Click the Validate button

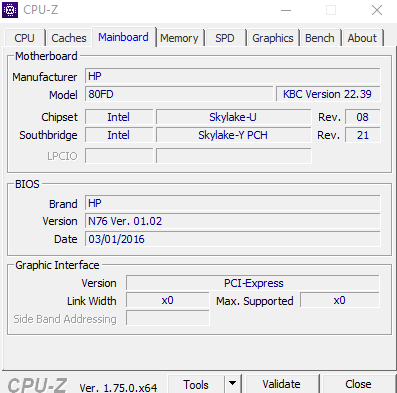281,384
